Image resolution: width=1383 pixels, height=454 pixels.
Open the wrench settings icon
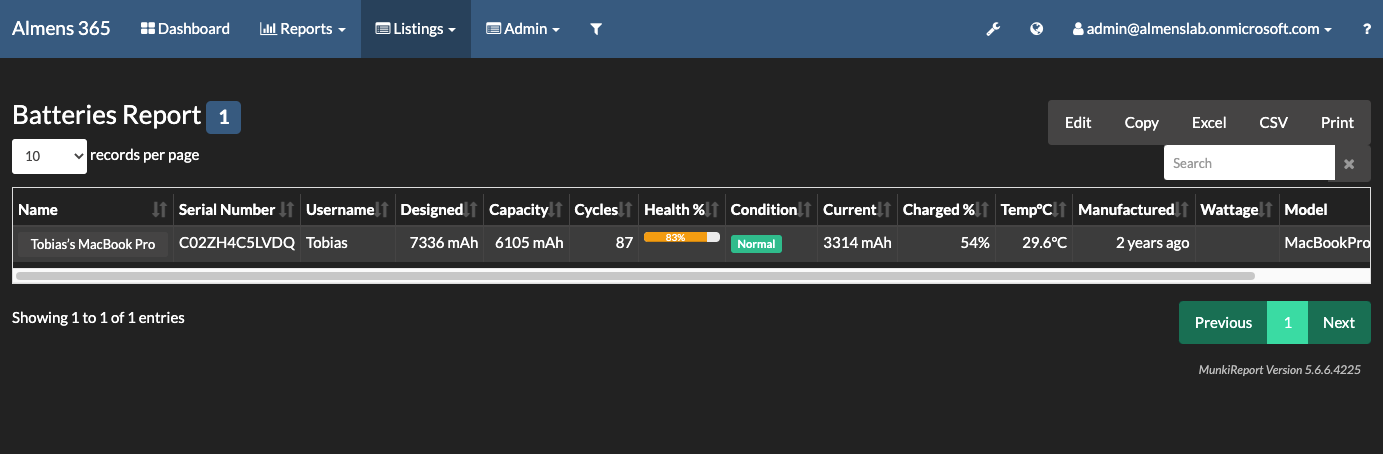tap(993, 29)
